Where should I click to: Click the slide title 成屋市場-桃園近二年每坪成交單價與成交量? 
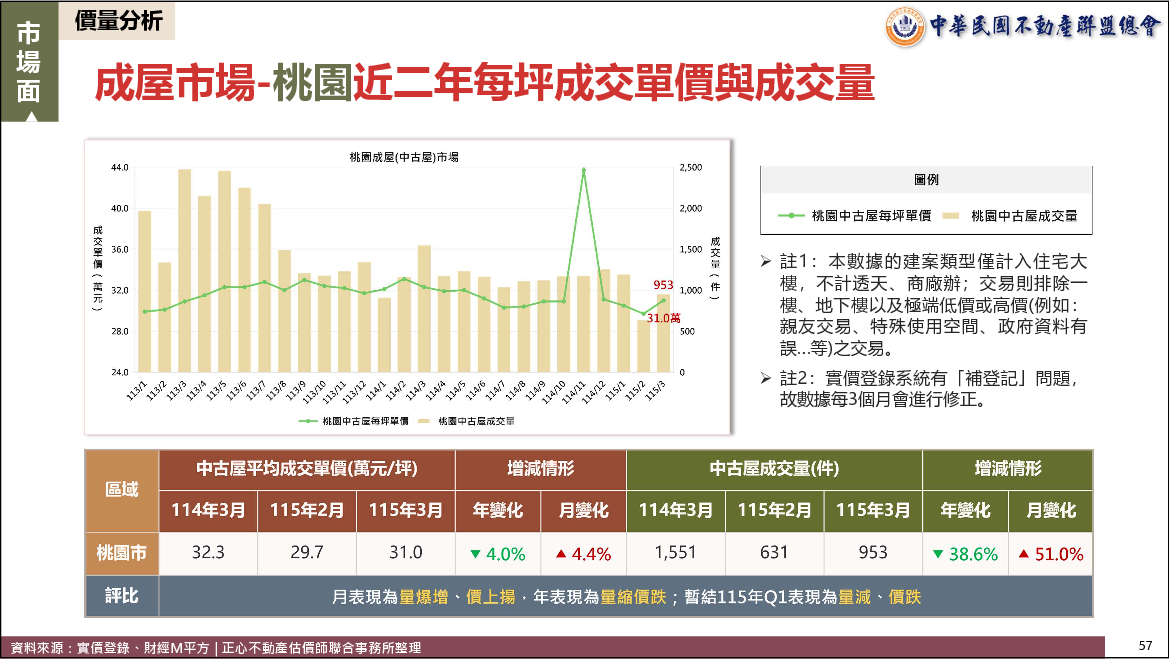point(485,83)
